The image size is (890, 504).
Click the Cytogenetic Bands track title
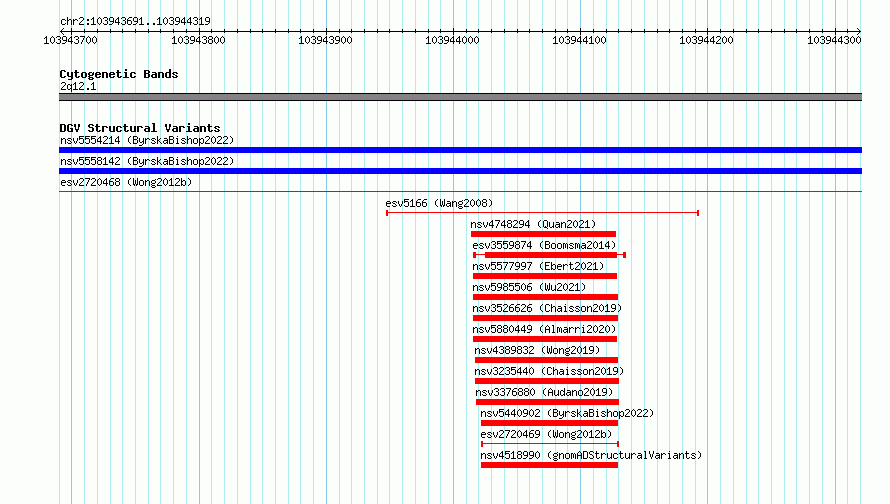119,74
